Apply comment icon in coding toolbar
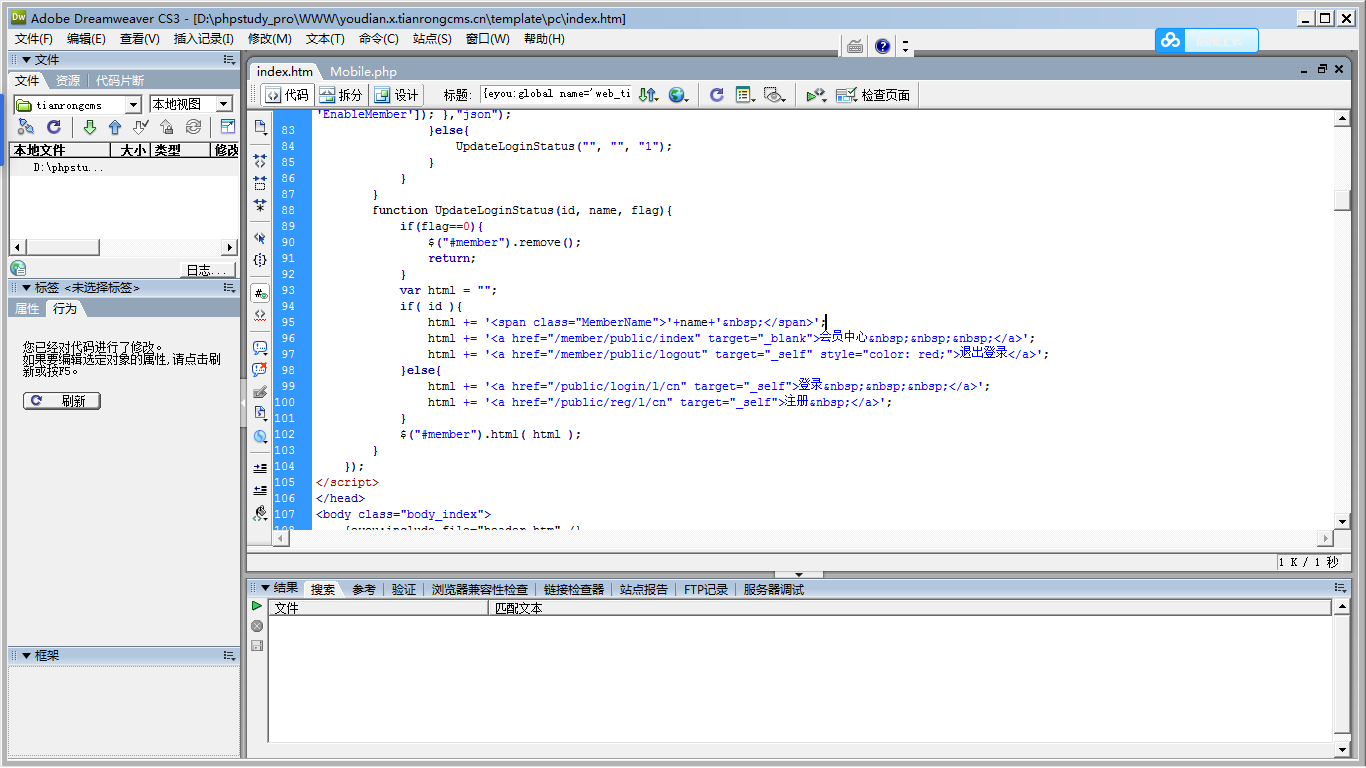This screenshot has height=768, width=1366. pyautogui.click(x=260, y=348)
